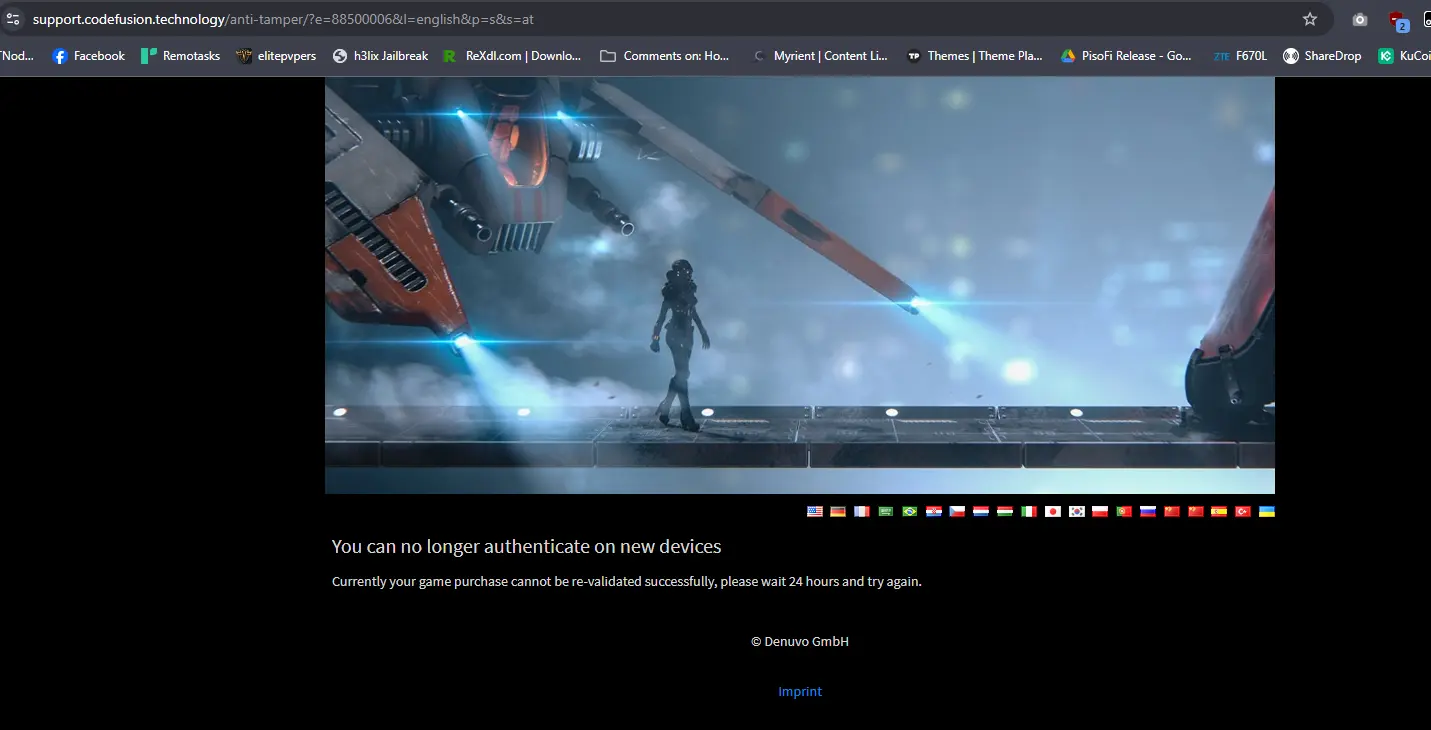1431x730 pixels.
Task: Open the h3lix Jailbreak bookmark
Action: click(x=380, y=56)
